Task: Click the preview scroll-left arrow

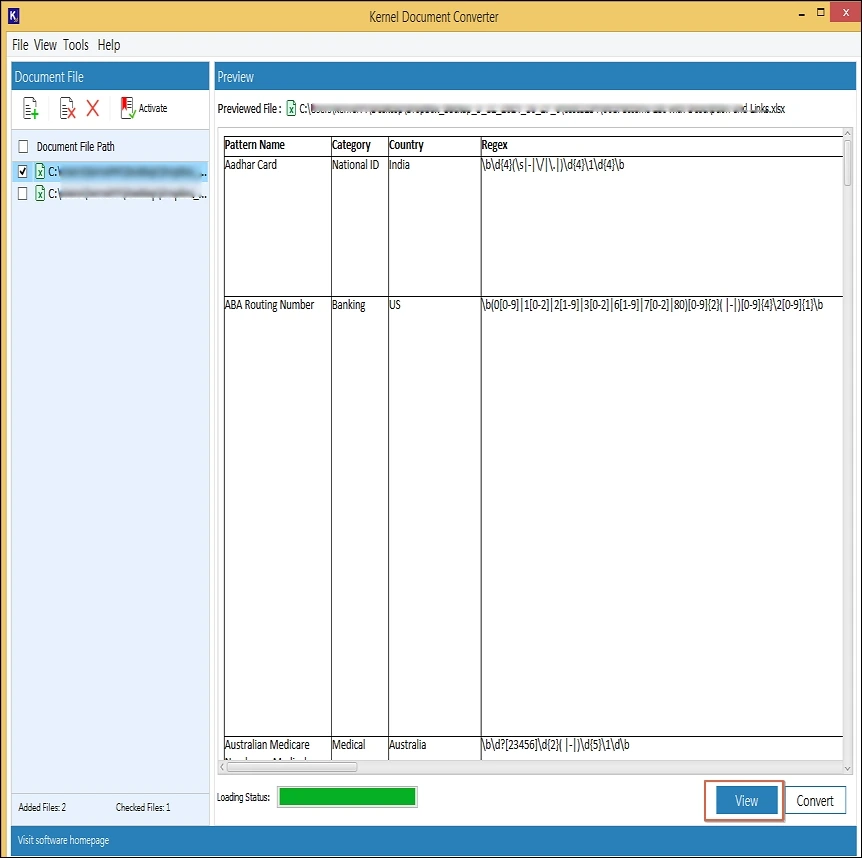Action: (222, 767)
